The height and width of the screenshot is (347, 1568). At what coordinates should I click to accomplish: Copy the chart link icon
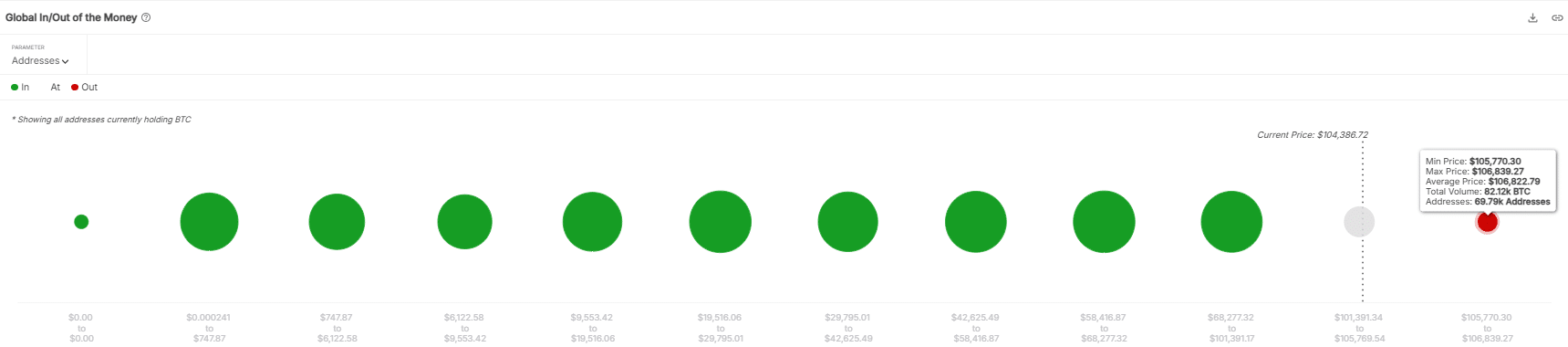click(1557, 17)
